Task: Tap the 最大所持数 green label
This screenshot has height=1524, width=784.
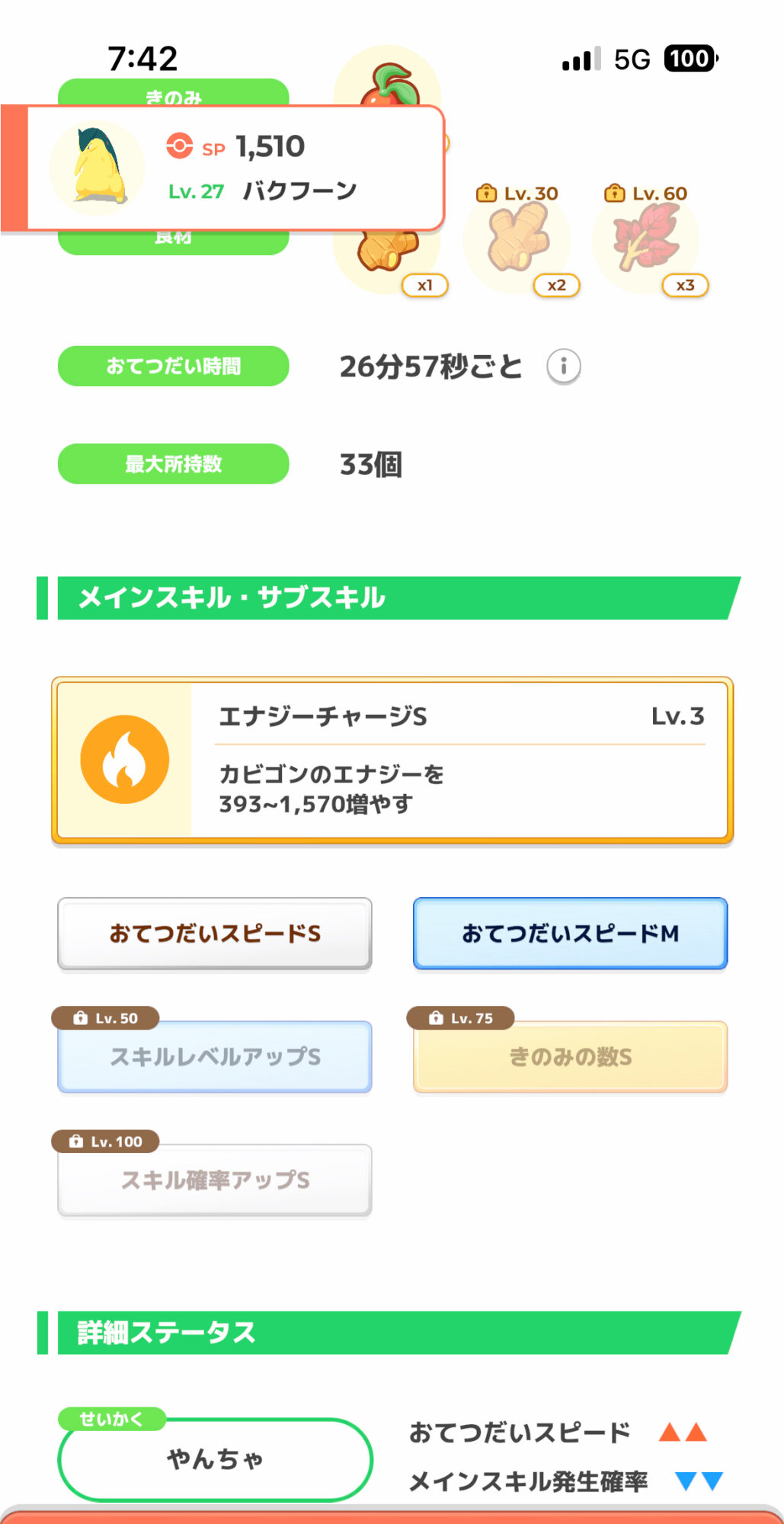Action: point(174,464)
